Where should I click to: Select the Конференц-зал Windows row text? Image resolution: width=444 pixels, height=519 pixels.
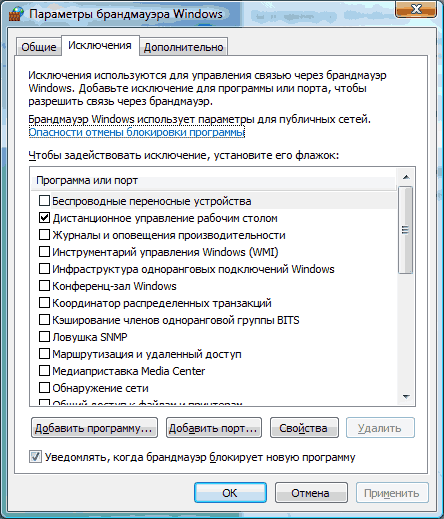pyautogui.click(x=114, y=286)
